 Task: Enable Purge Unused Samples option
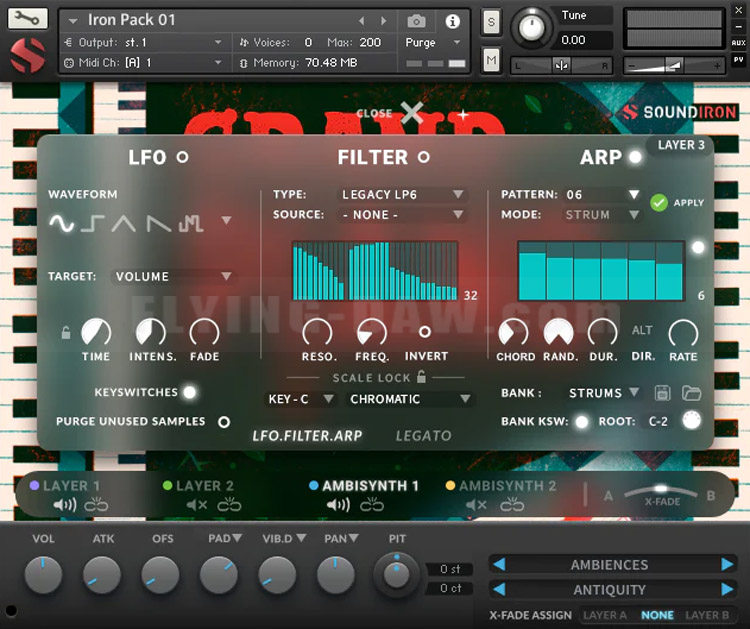224,422
